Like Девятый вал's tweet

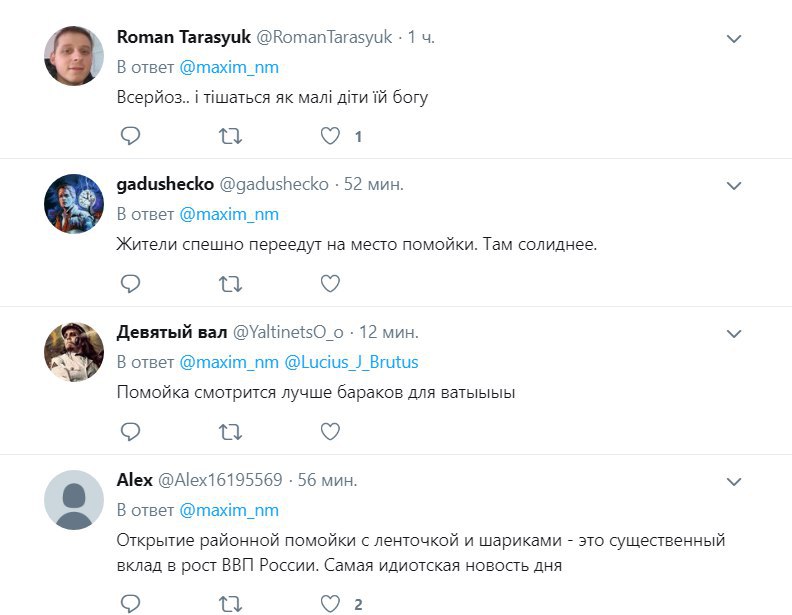[330, 431]
